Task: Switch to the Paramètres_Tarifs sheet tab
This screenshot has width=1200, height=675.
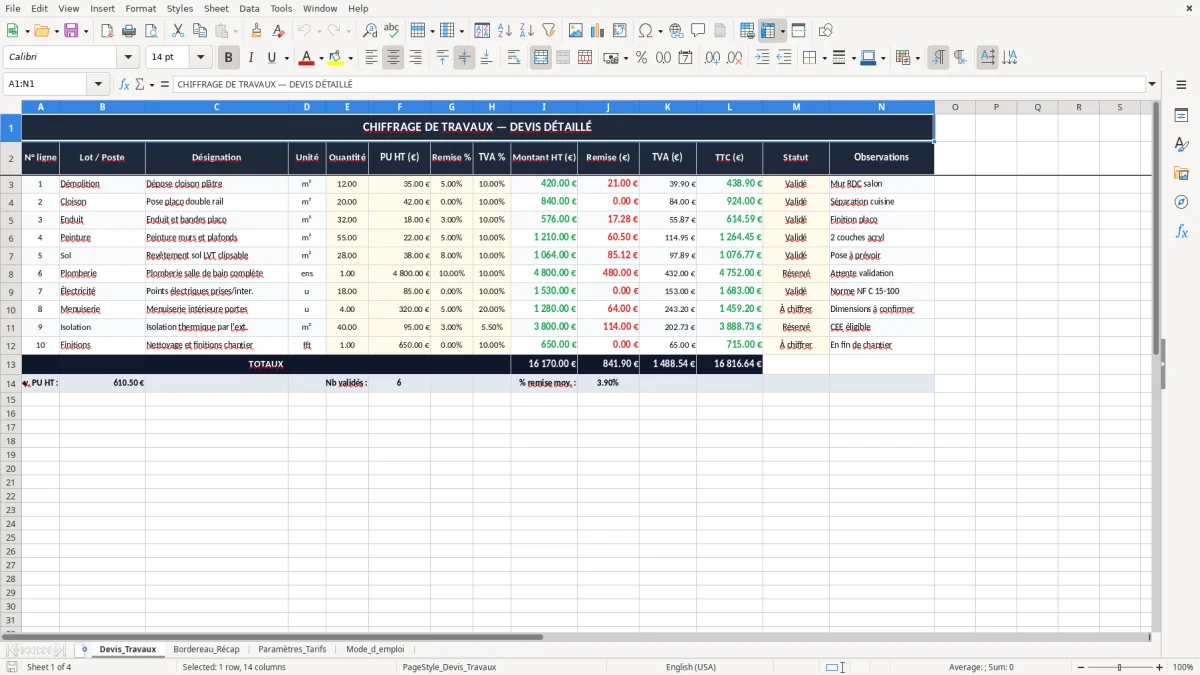Action: 292,649
